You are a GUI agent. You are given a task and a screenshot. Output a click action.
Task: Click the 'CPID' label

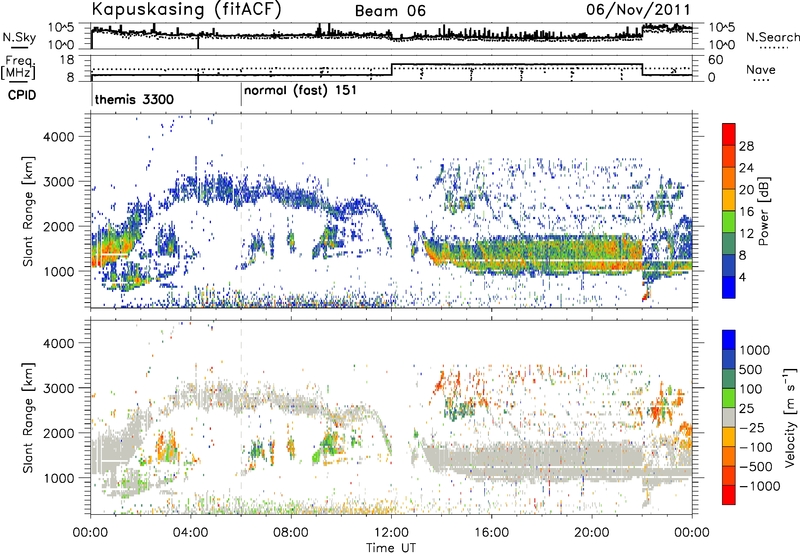pyautogui.click(x=22, y=95)
